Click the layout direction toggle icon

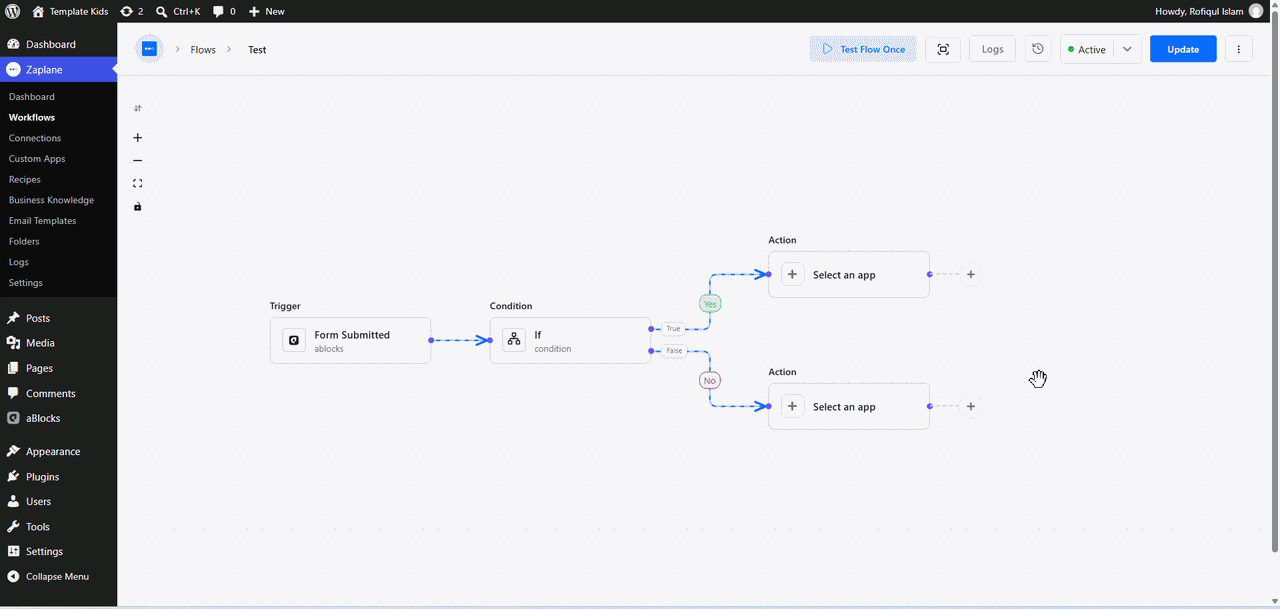tap(138, 108)
